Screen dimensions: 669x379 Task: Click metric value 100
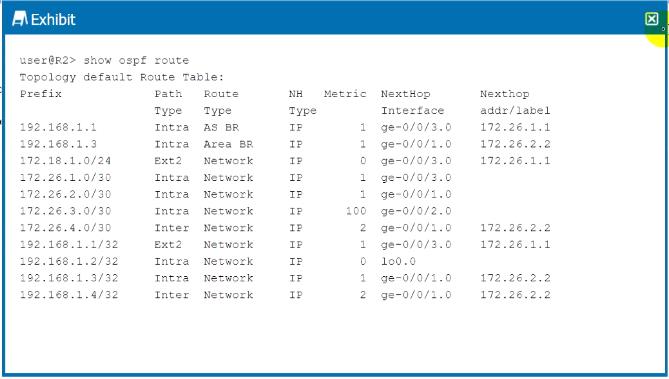pos(356,211)
